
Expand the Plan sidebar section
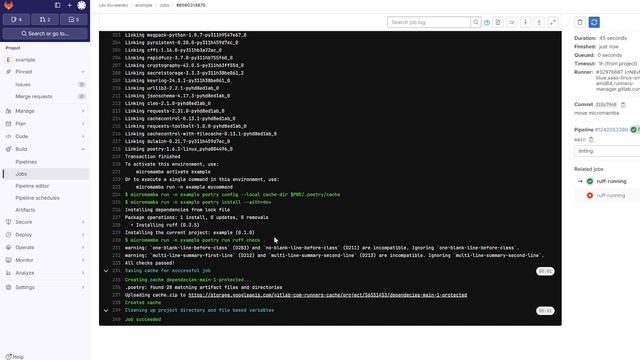click(x=45, y=124)
